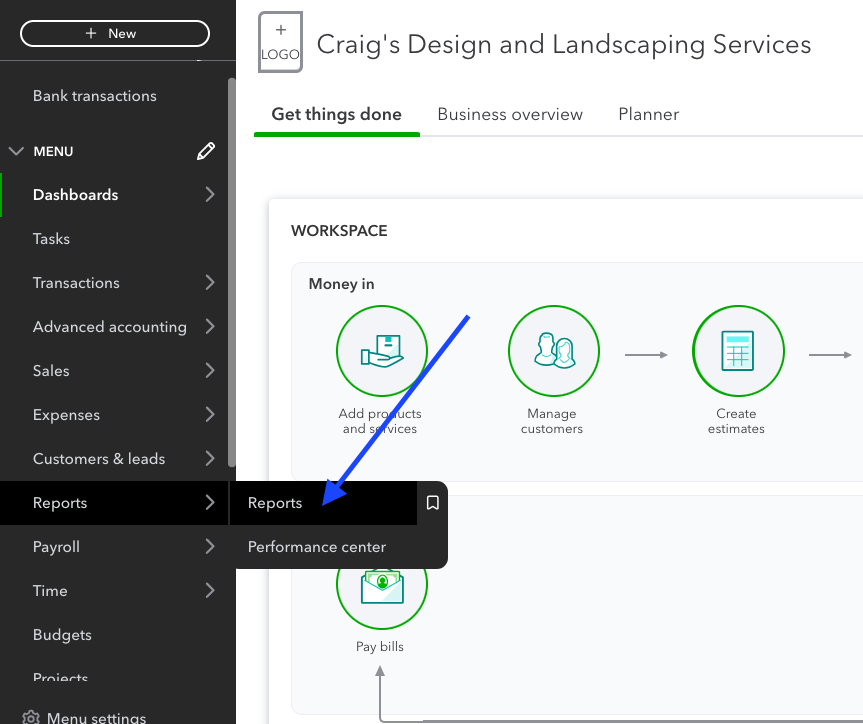Viewport: 863px width, 724px height.
Task: Click the pencil icon to edit menu
Action: (x=206, y=151)
